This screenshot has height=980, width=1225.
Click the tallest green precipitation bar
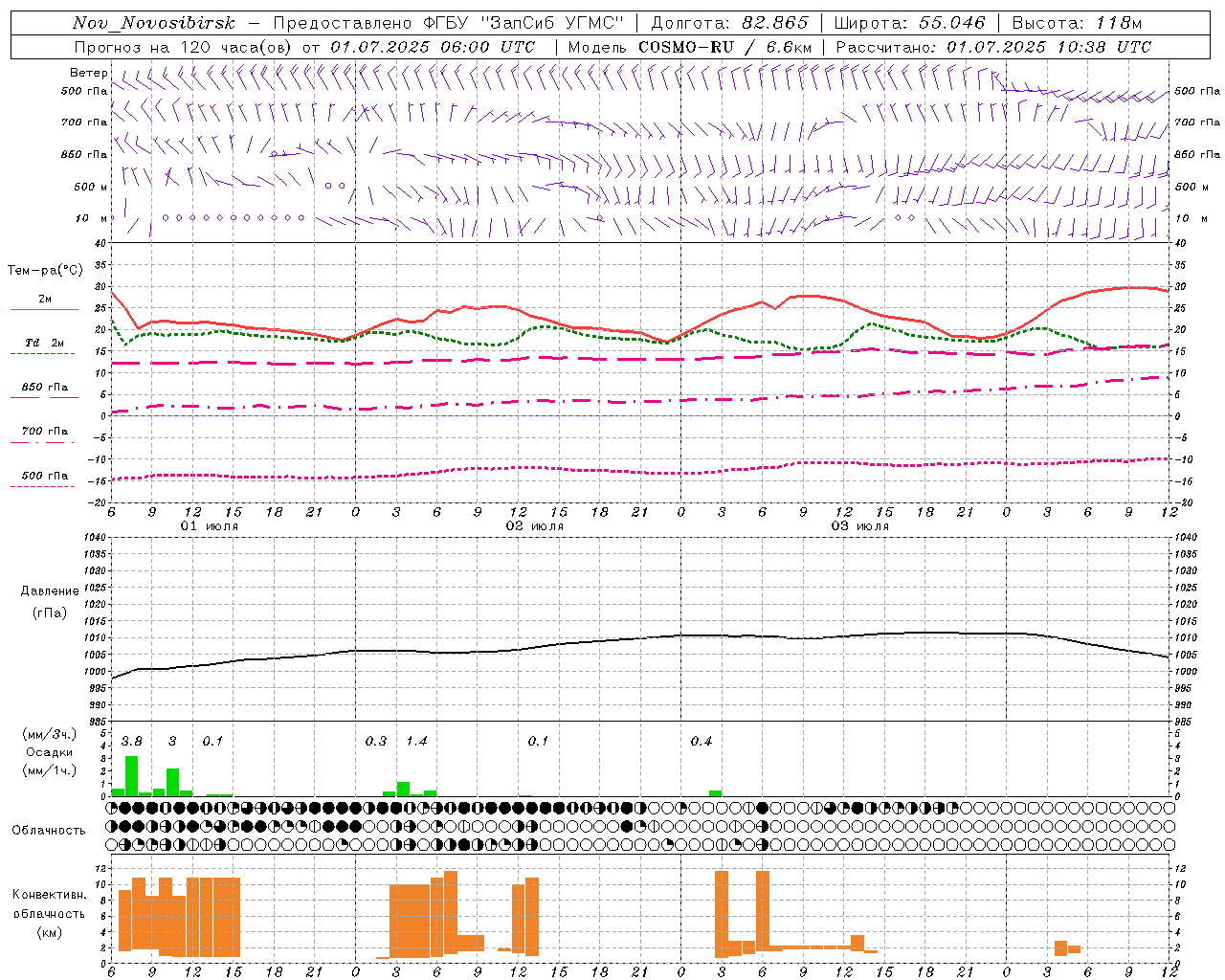coord(132,776)
